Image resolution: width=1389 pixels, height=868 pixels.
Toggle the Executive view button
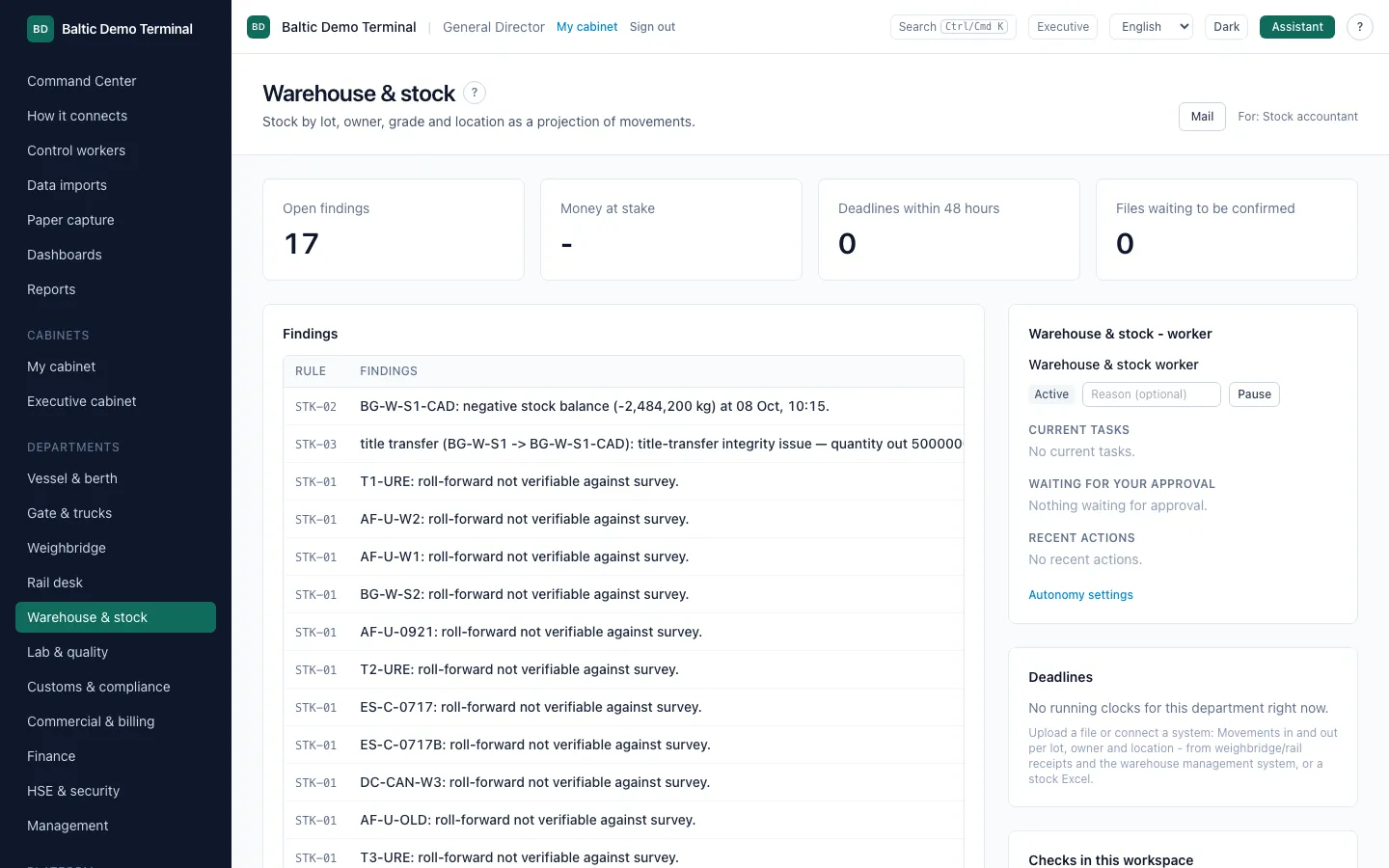pyautogui.click(x=1063, y=27)
